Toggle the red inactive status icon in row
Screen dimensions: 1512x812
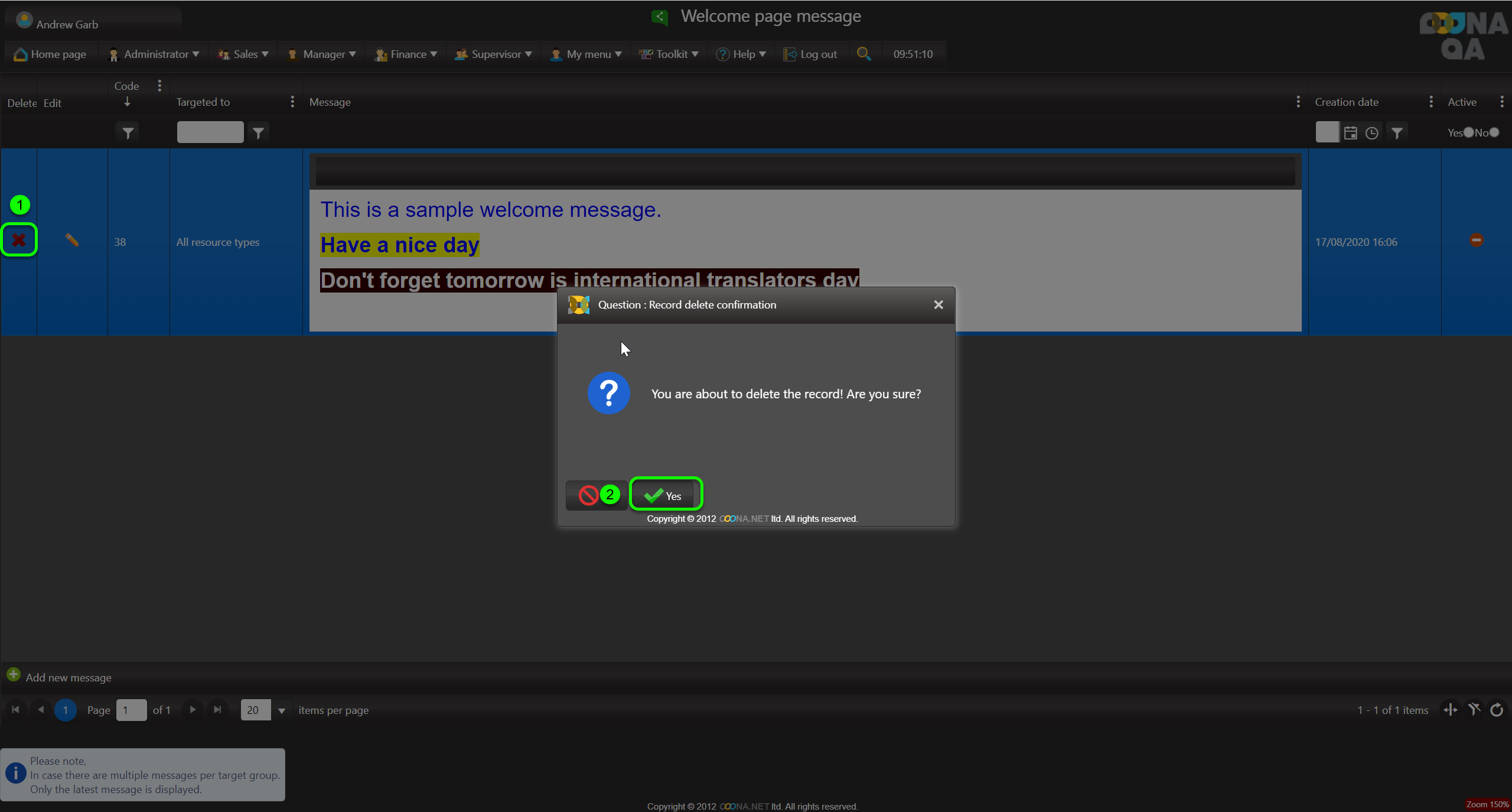click(x=1476, y=240)
